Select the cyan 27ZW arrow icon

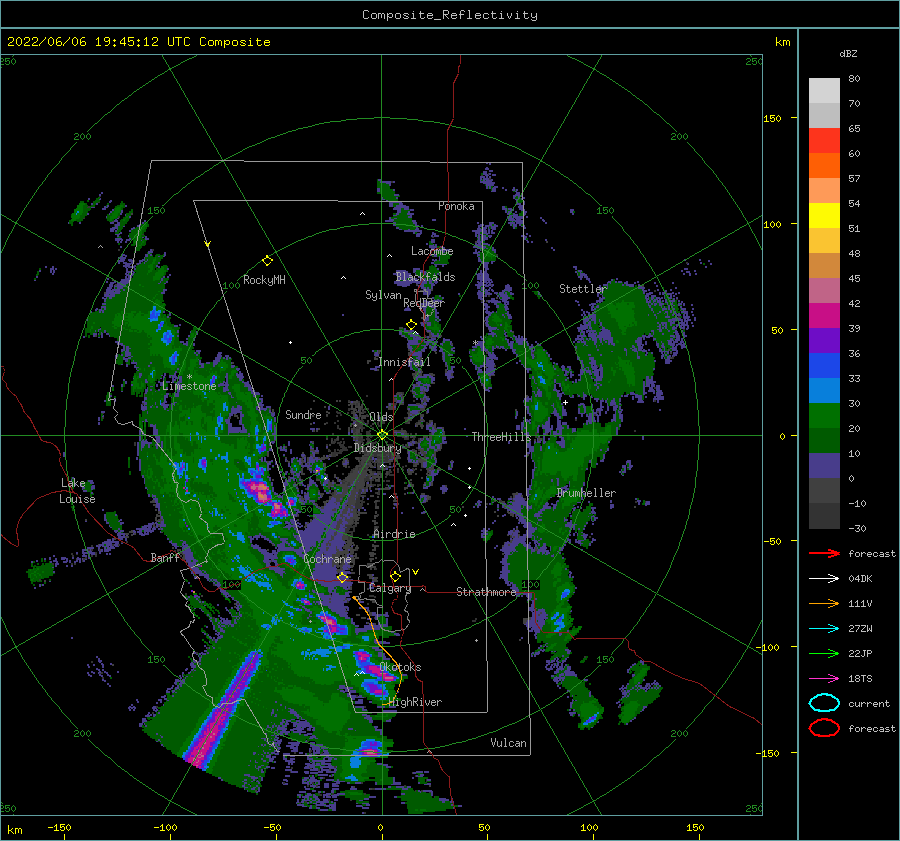click(x=824, y=629)
